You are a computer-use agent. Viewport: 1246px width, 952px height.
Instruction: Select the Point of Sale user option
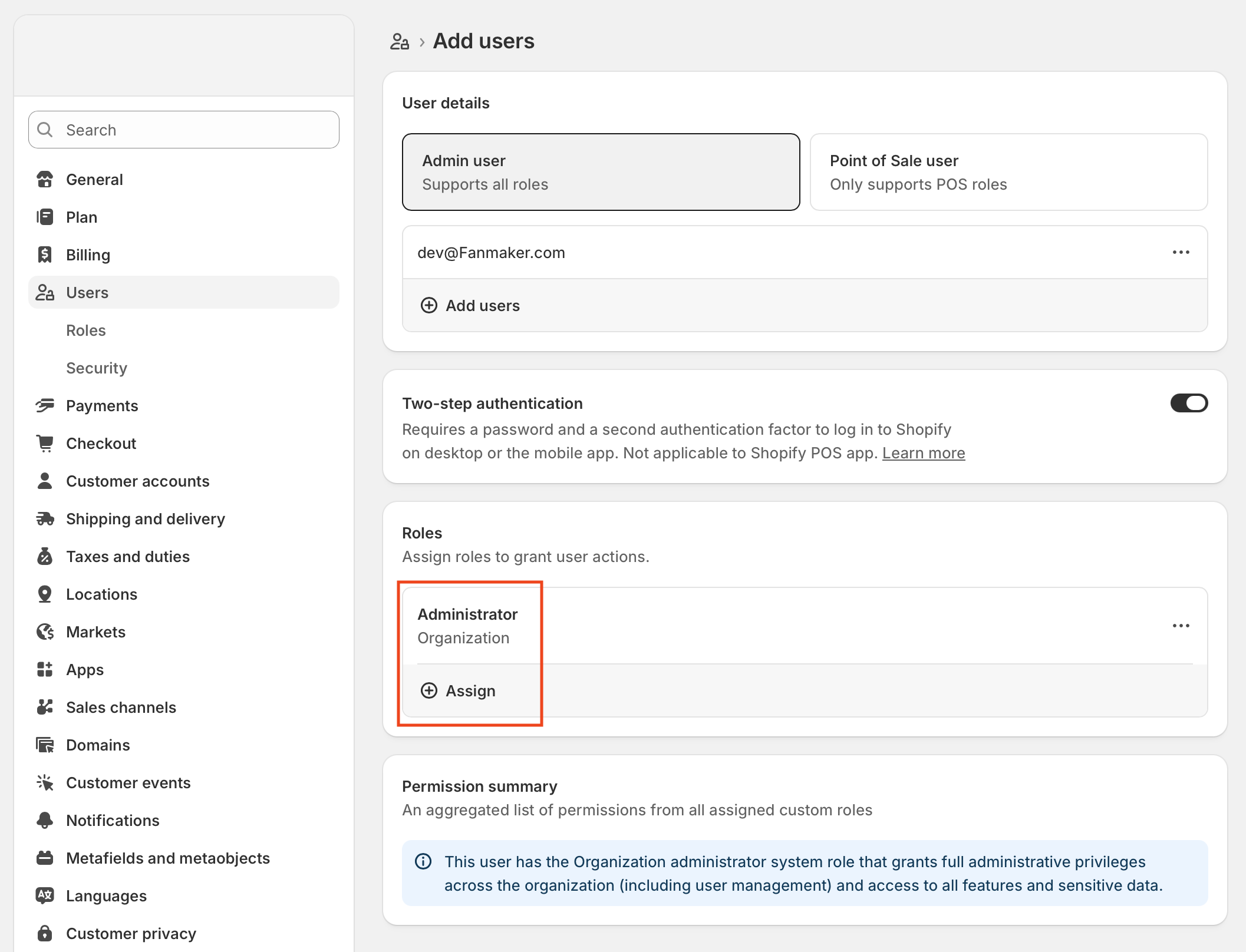tap(1008, 172)
